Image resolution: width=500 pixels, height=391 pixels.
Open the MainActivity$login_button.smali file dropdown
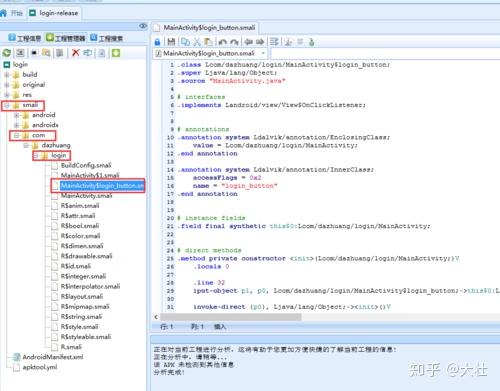tap(263, 53)
